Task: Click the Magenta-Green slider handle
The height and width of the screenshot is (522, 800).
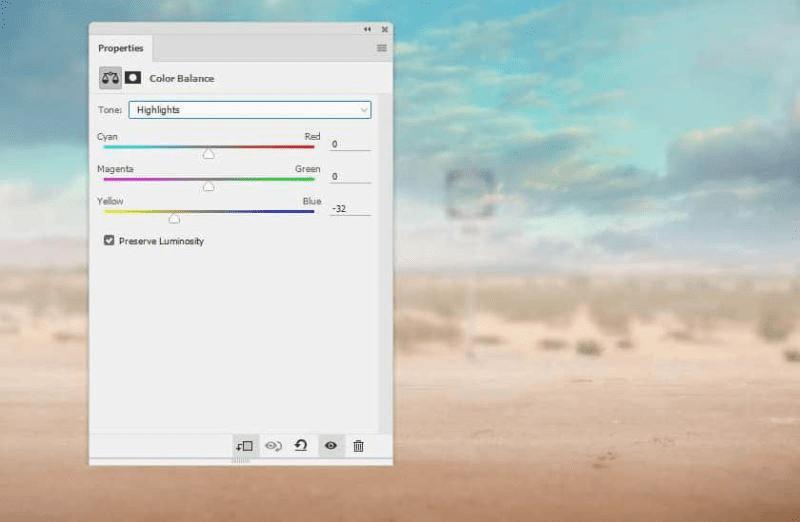Action: (208, 186)
